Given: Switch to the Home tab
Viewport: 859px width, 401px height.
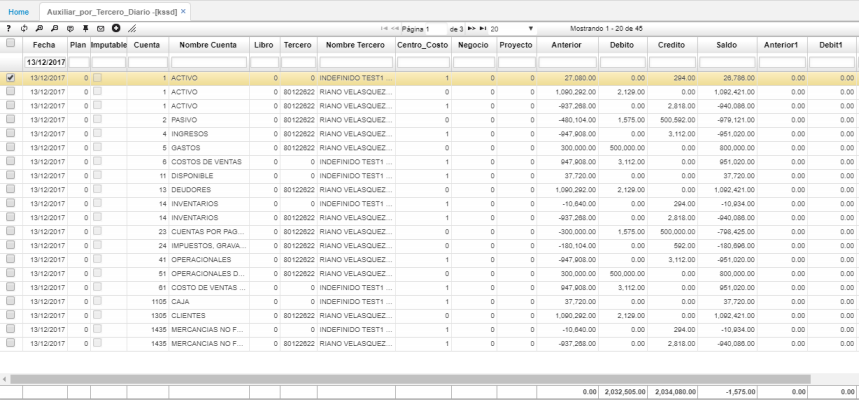Looking at the screenshot, I should click(x=18, y=9).
